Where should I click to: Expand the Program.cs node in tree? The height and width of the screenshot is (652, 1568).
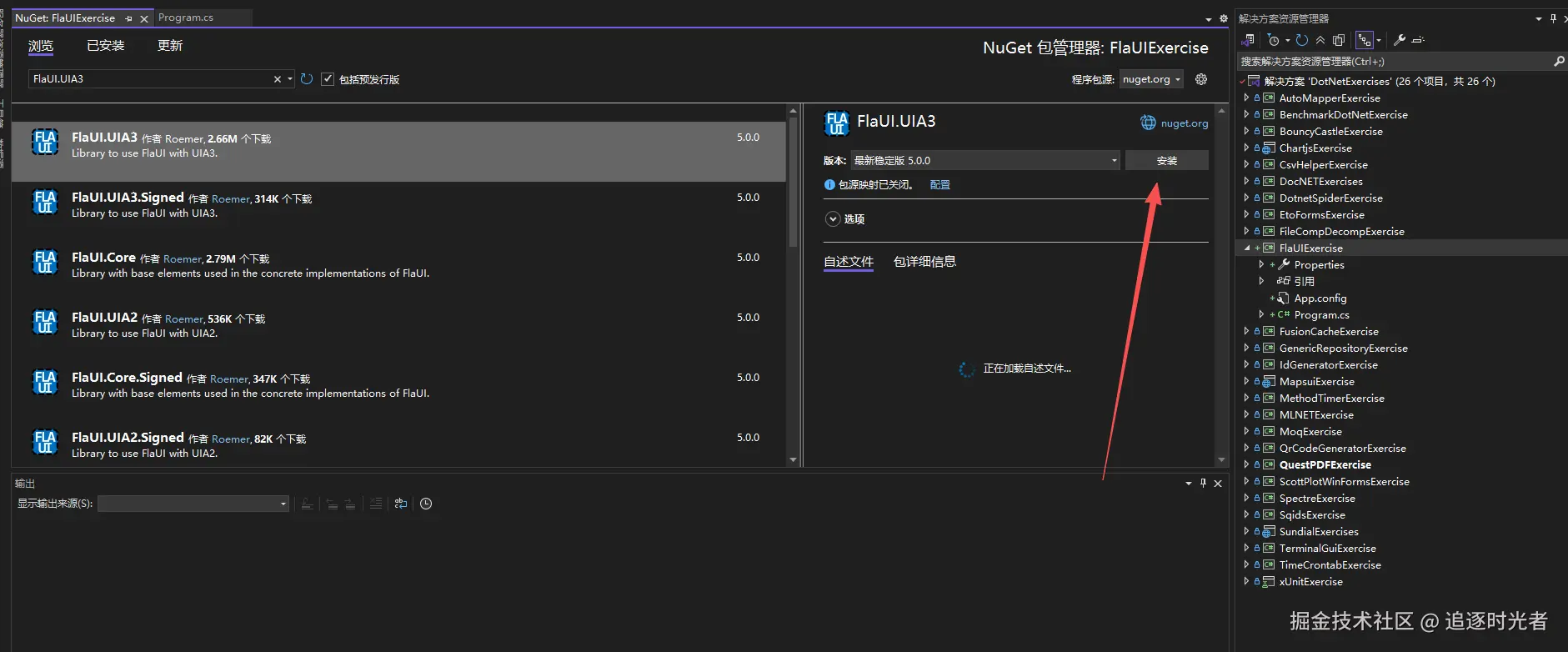[x=1261, y=314]
